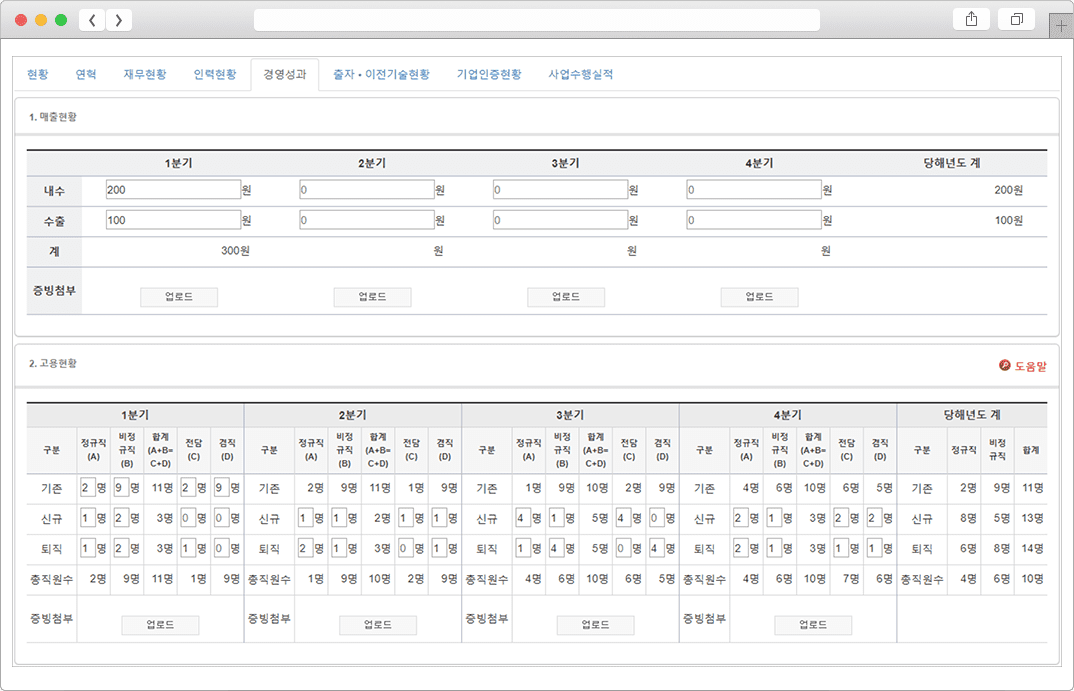
Task: Select 당해년도 계 퇴직 합계 14명
Action: click(x=1032, y=549)
